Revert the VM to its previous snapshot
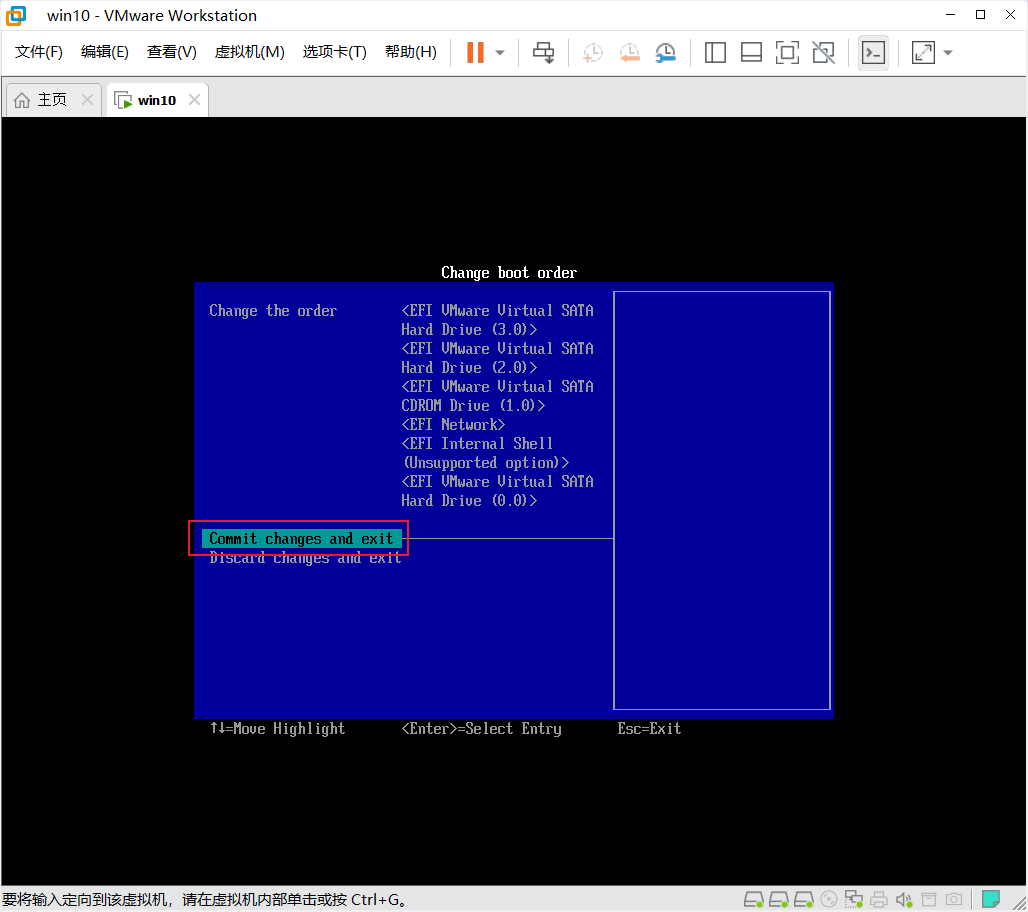The height and width of the screenshot is (912, 1028). tap(629, 52)
